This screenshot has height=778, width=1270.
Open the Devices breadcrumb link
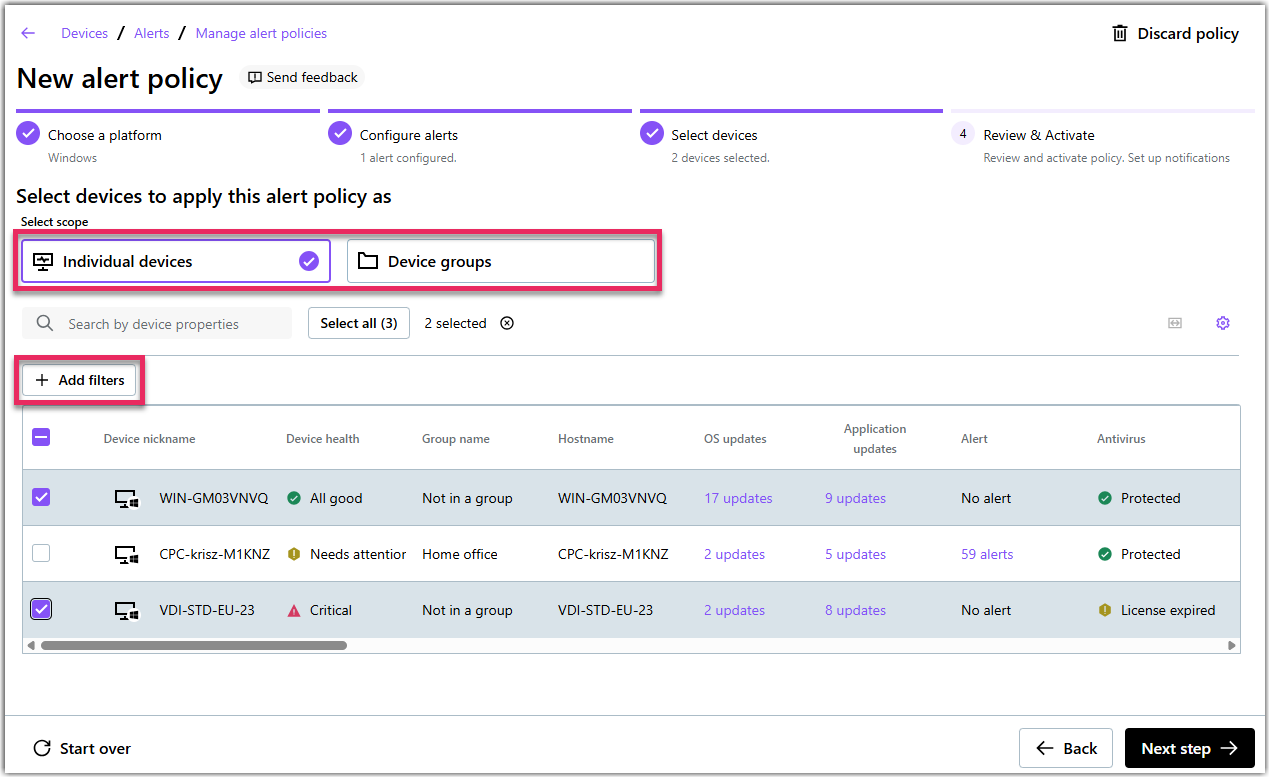[84, 33]
